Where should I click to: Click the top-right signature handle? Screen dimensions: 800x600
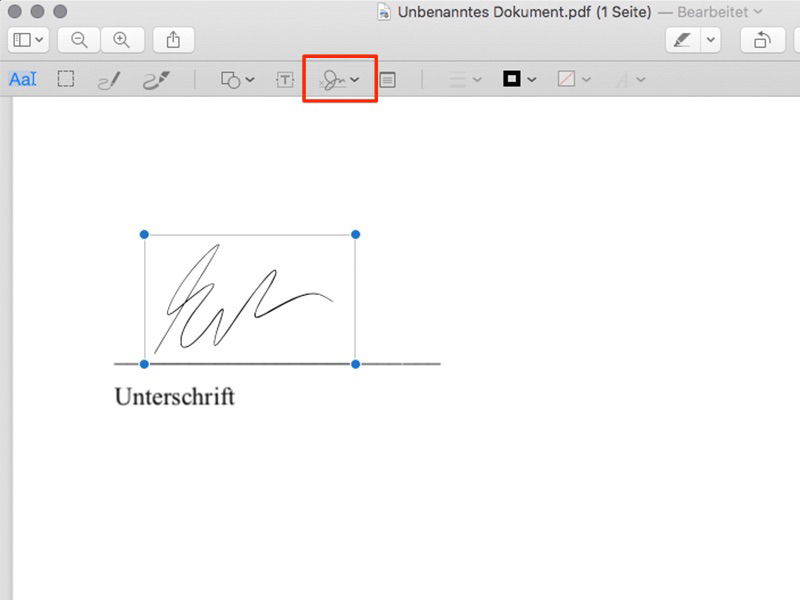[356, 235]
